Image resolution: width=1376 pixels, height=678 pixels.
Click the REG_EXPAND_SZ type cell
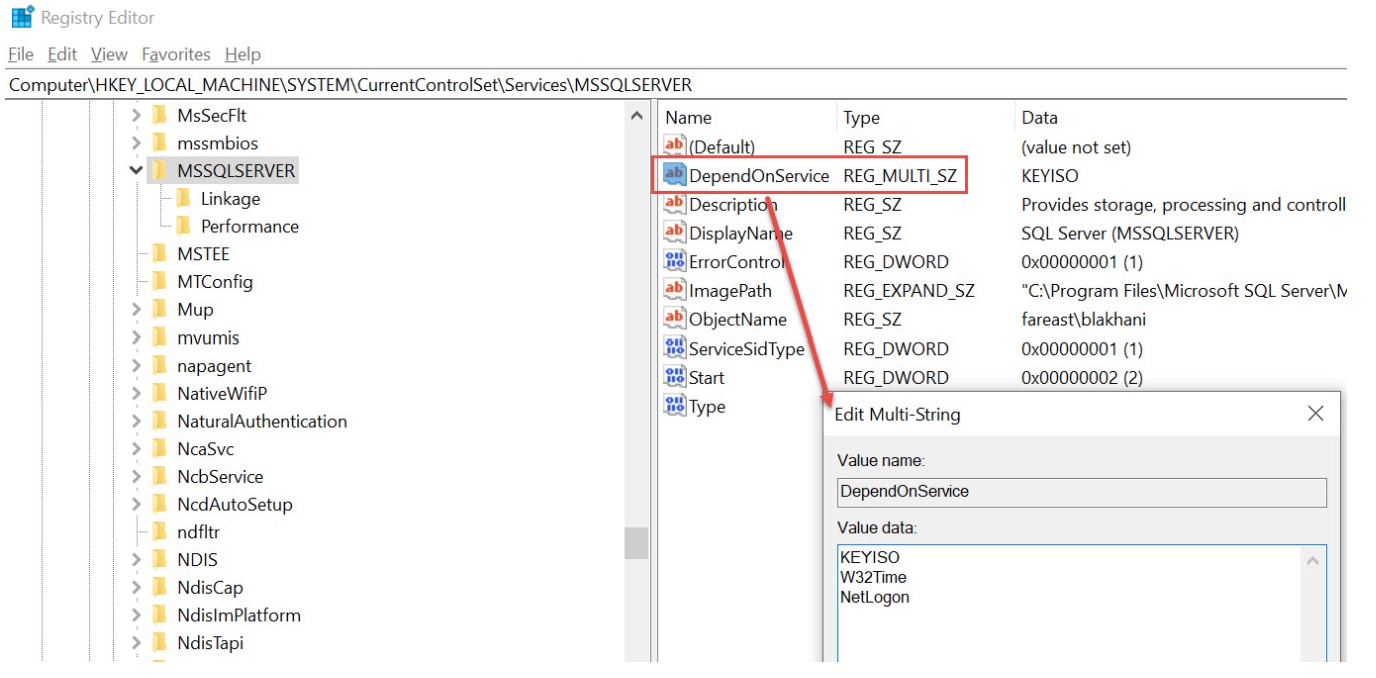click(909, 291)
